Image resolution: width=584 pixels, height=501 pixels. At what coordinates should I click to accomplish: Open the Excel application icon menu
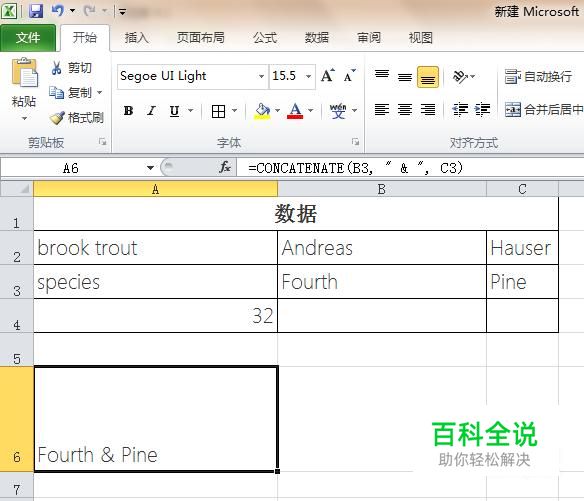click(x=9, y=11)
